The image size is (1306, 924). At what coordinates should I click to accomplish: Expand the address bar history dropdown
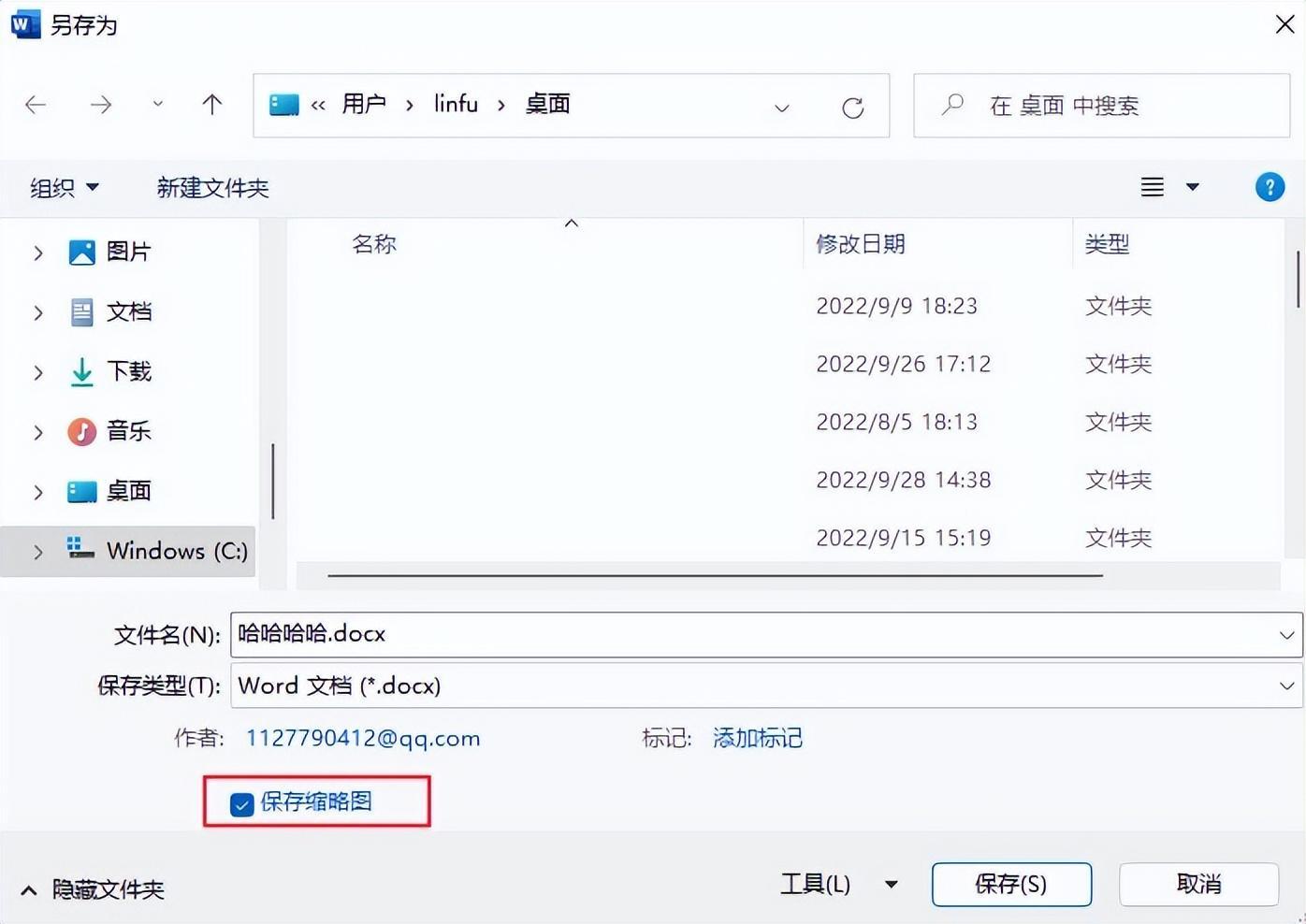point(781,108)
